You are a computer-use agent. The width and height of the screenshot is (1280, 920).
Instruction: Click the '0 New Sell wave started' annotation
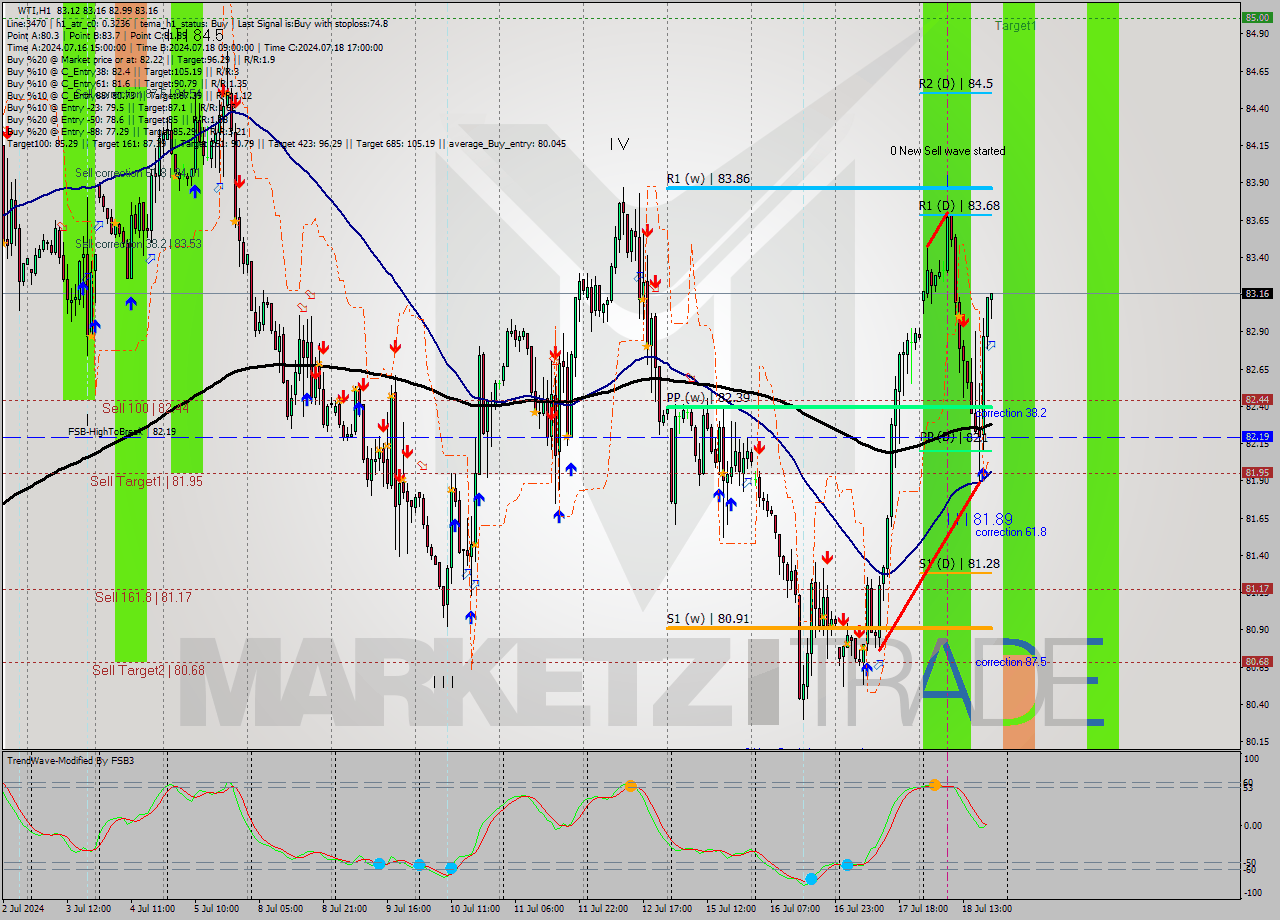point(948,151)
